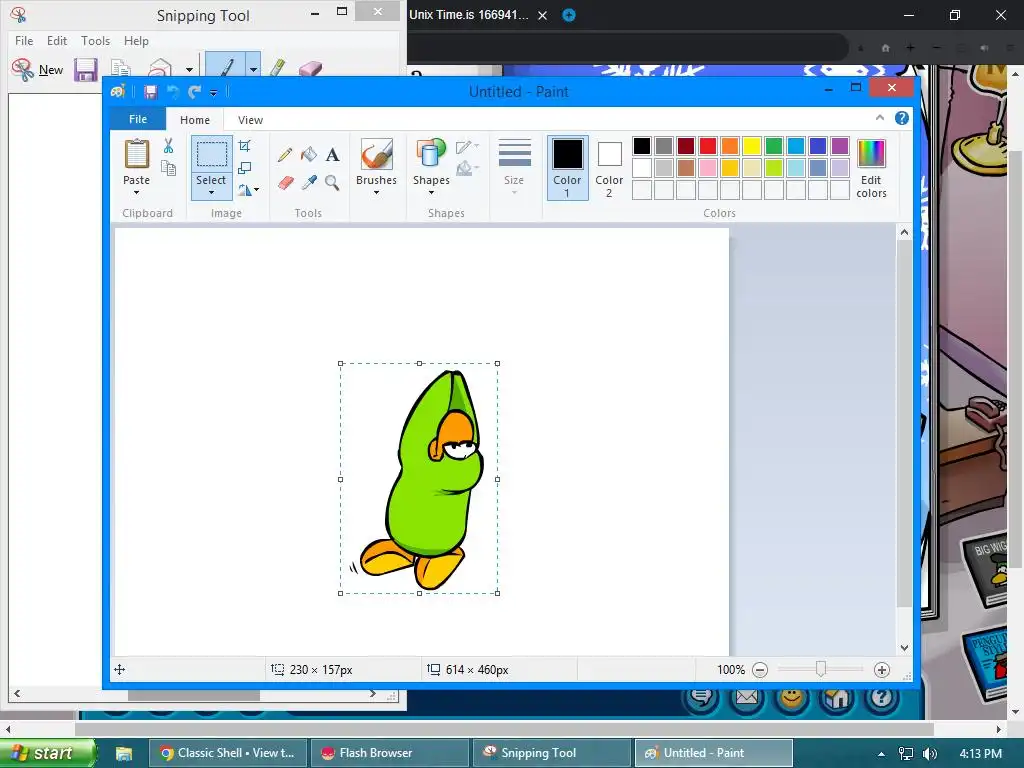This screenshot has width=1024, height=768.
Task: Select Color 2 background box
Action: (609, 168)
